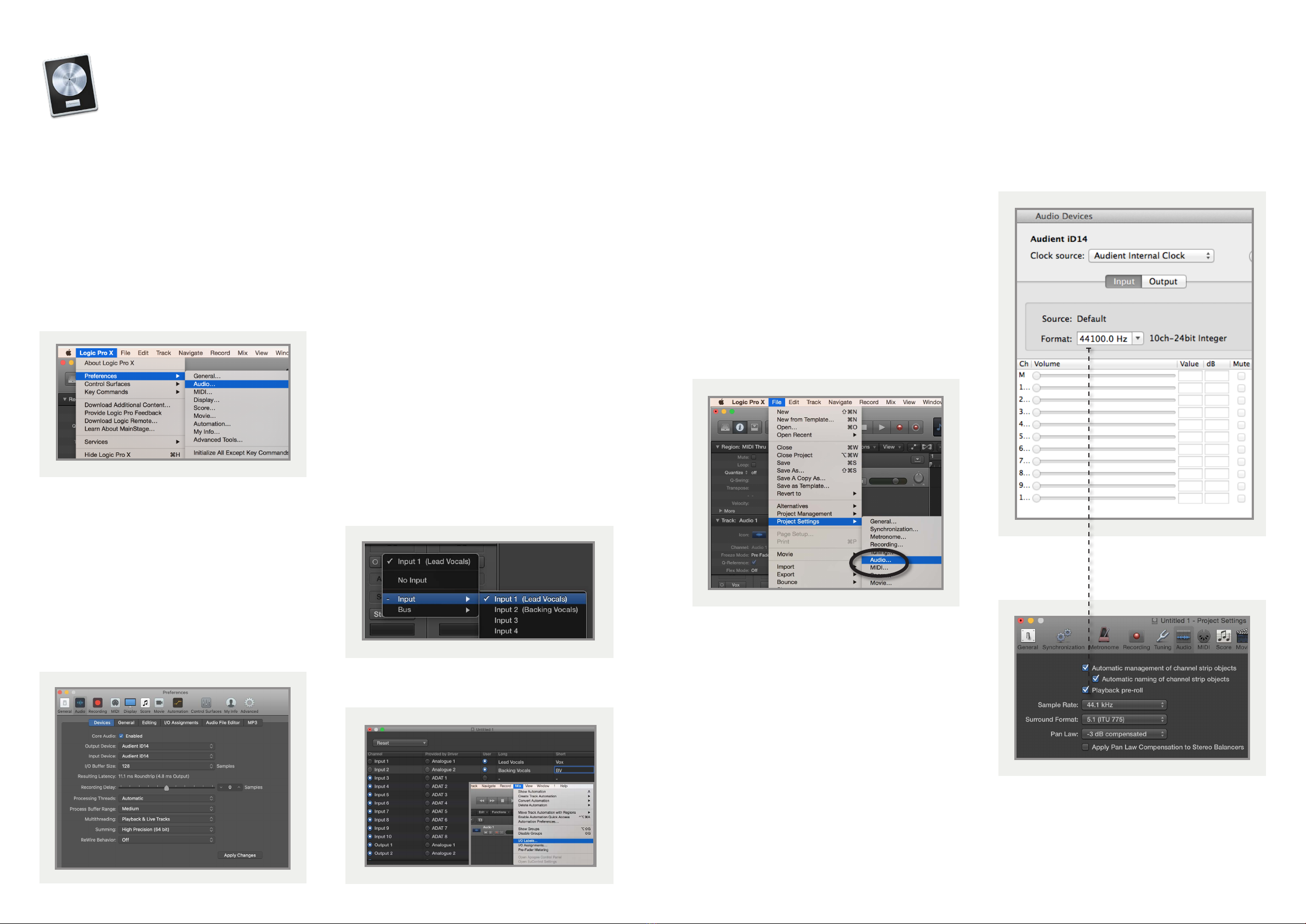Open the Clock source dropdown in Audio Devices
Image resolution: width=1306 pixels, height=924 pixels.
click(x=1151, y=256)
